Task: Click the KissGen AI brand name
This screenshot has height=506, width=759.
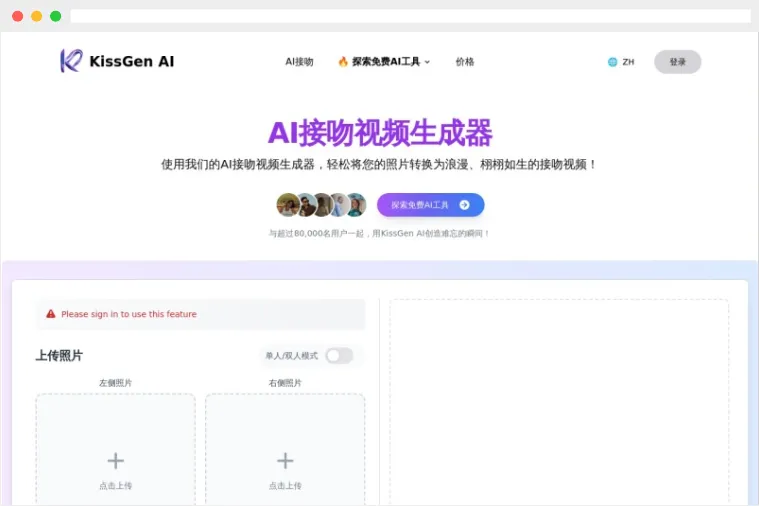Action: pos(131,61)
